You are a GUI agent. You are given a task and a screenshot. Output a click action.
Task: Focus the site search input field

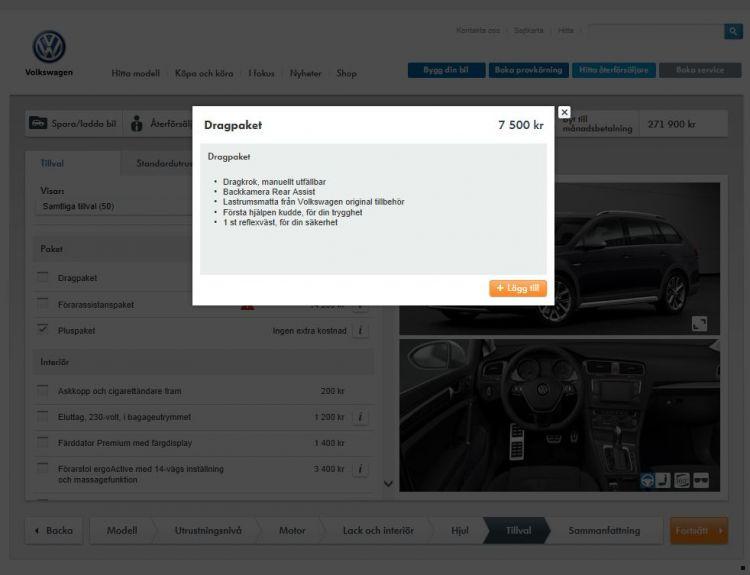(656, 32)
